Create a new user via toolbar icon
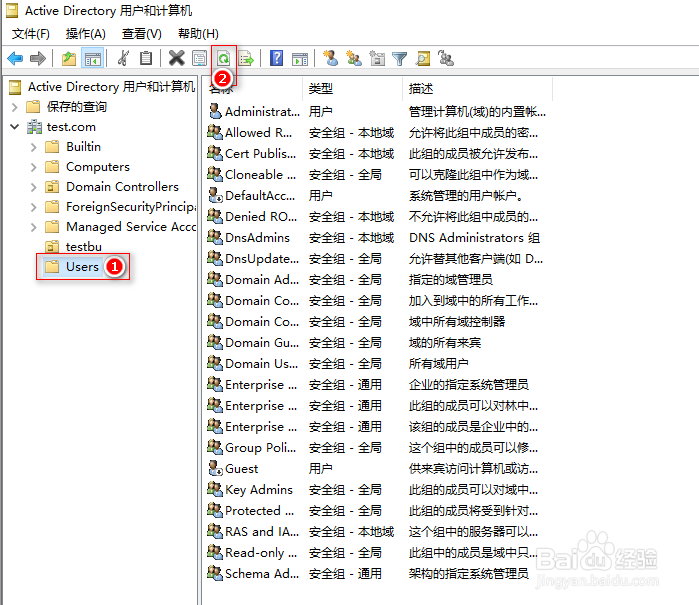This screenshot has height=605, width=699. tap(330, 58)
